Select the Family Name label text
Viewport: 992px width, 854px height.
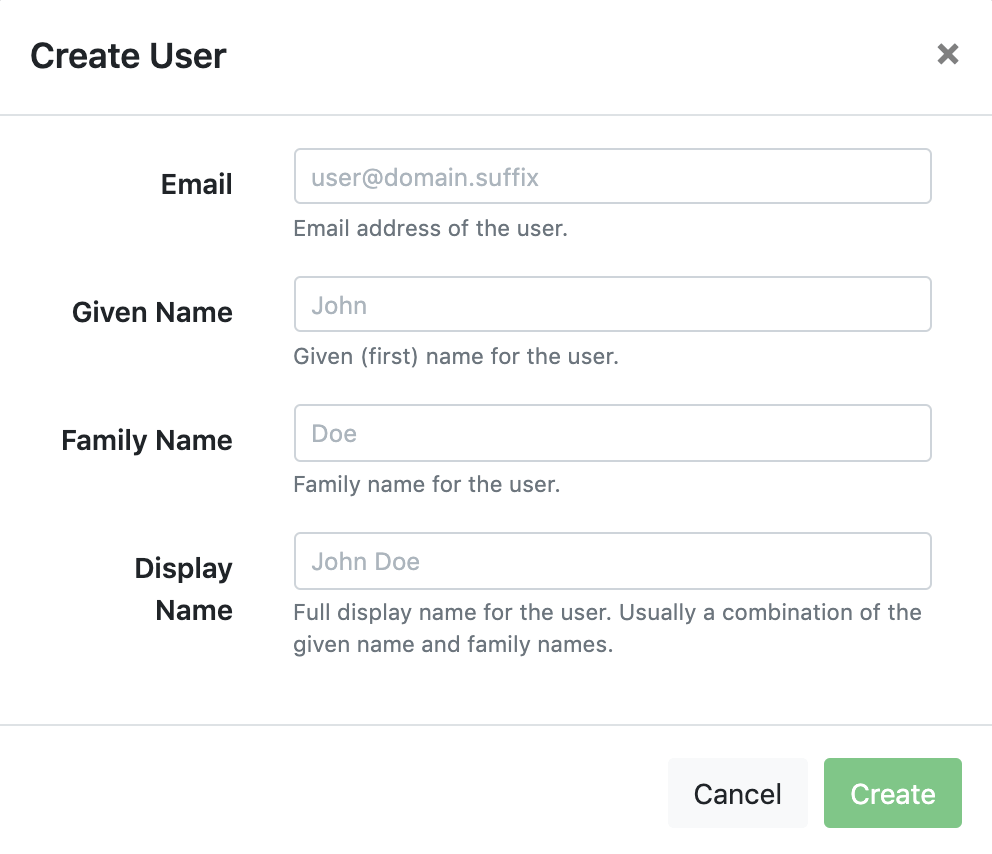pyautogui.click(x=147, y=440)
